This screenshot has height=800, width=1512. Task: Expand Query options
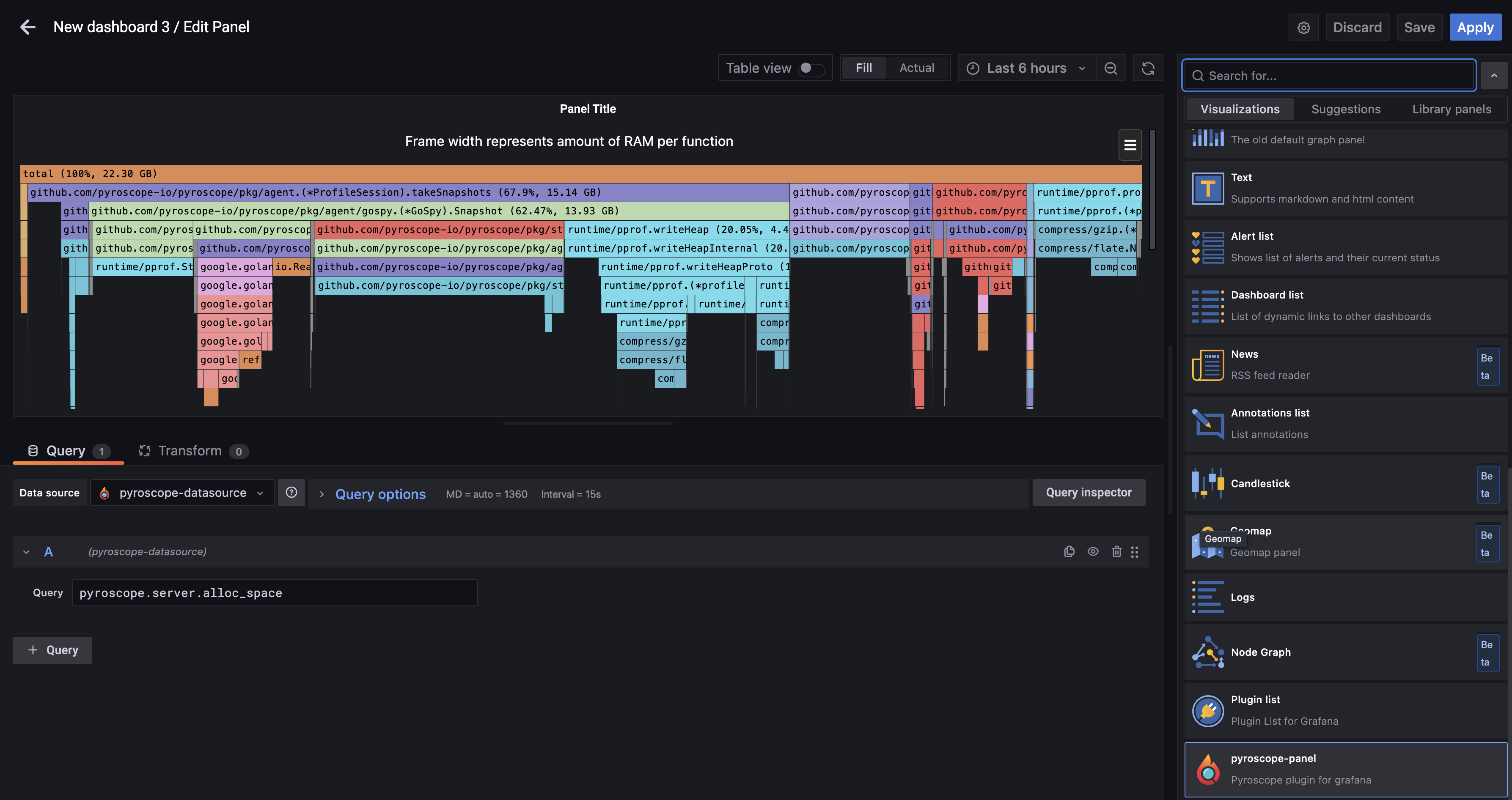point(380,494)
